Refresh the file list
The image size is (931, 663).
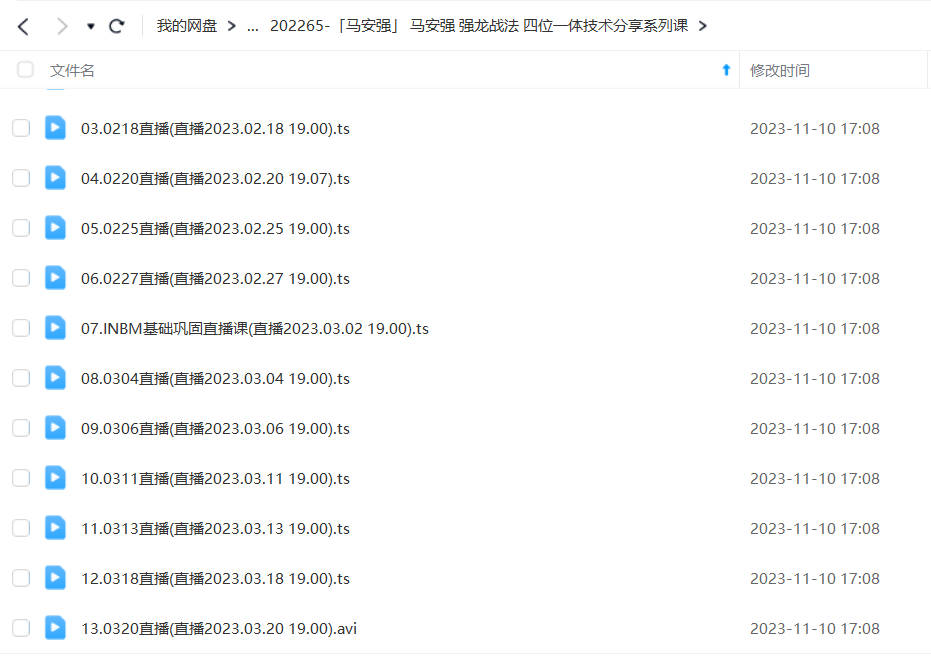[x=116, y=26]
